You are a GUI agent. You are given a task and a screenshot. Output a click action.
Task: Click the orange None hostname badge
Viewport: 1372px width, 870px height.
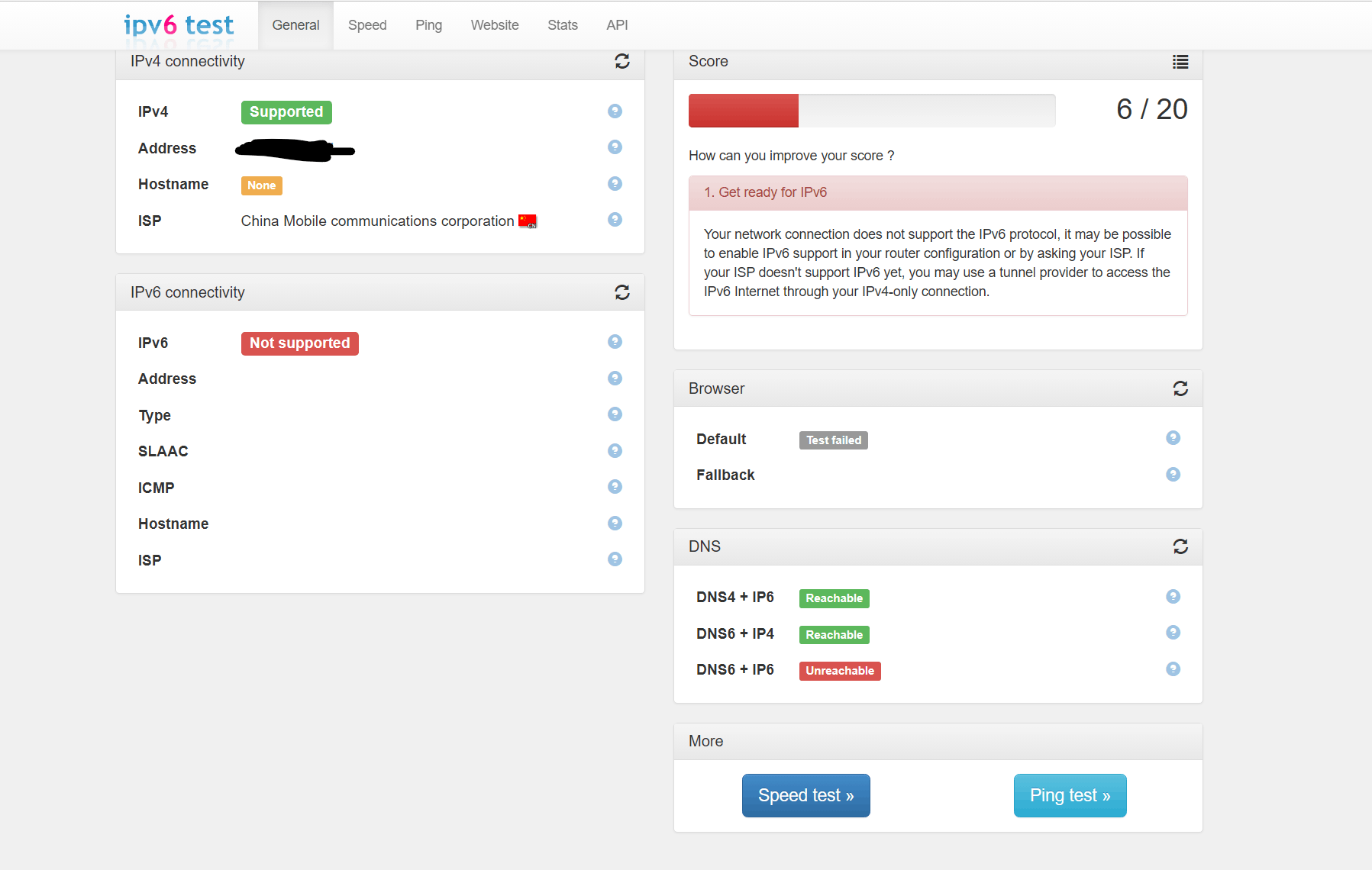[x=261, y=185]
